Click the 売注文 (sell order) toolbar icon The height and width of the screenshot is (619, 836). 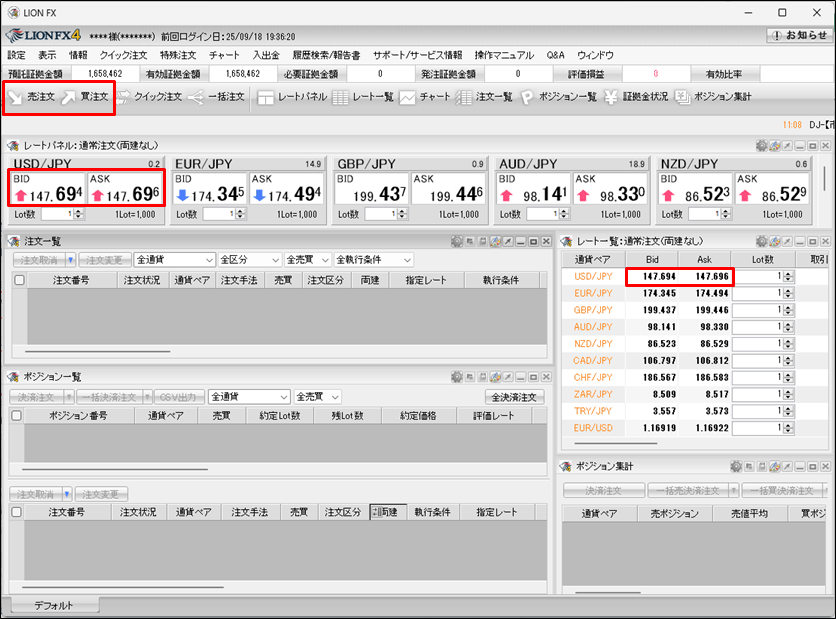tap(30, 97)
